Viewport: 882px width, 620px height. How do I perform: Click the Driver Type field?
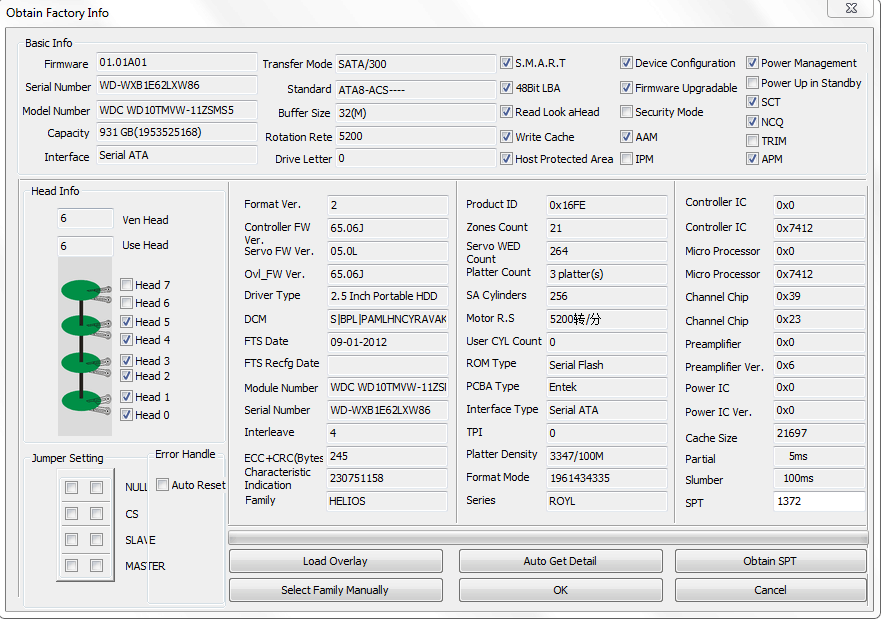[388, 296]
